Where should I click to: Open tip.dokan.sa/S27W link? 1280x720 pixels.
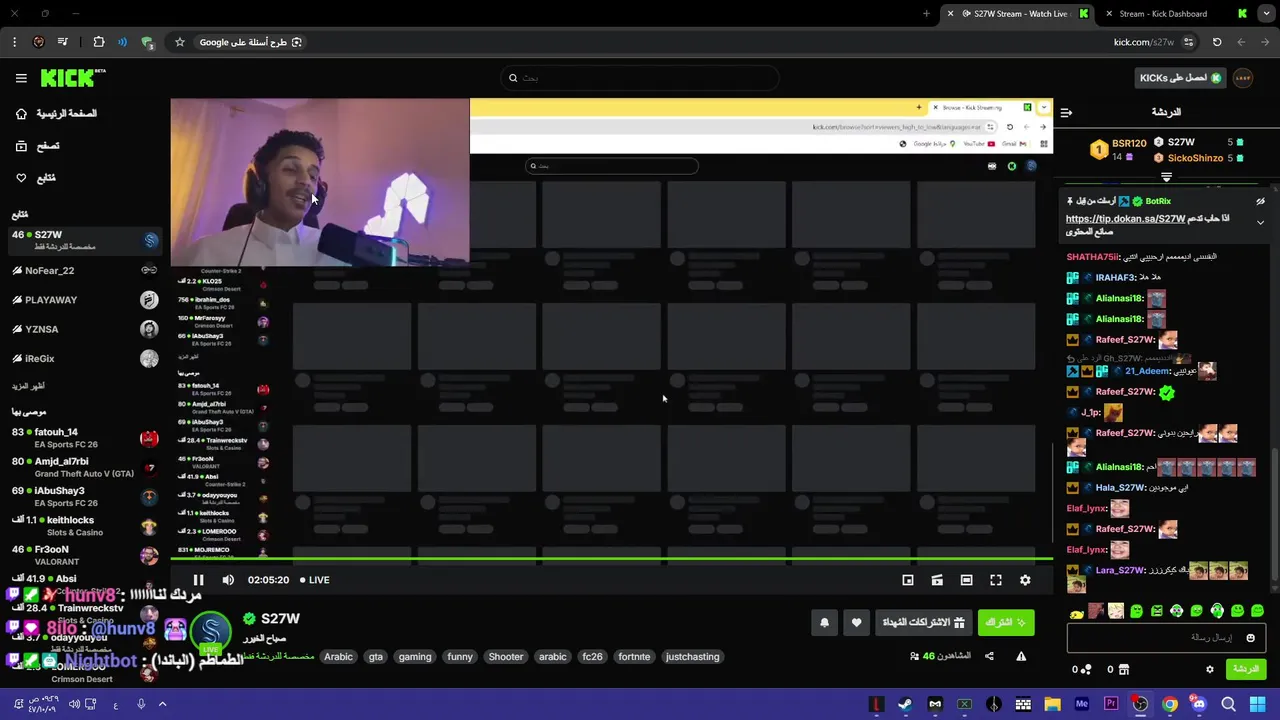pos(1125,219)
